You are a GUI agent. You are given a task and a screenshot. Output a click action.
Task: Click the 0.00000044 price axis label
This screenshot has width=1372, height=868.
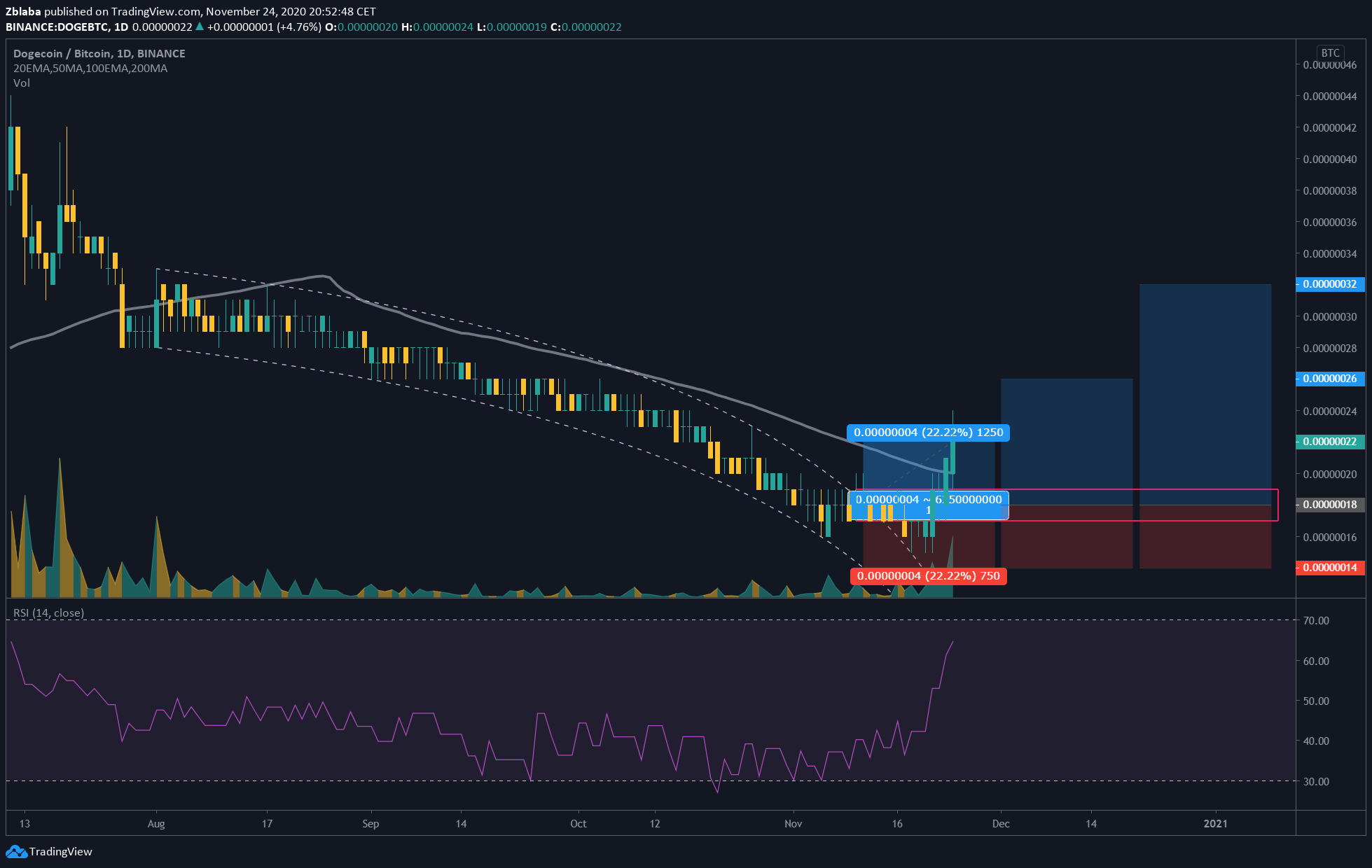pyautogui.click(x=1330, y=96)
